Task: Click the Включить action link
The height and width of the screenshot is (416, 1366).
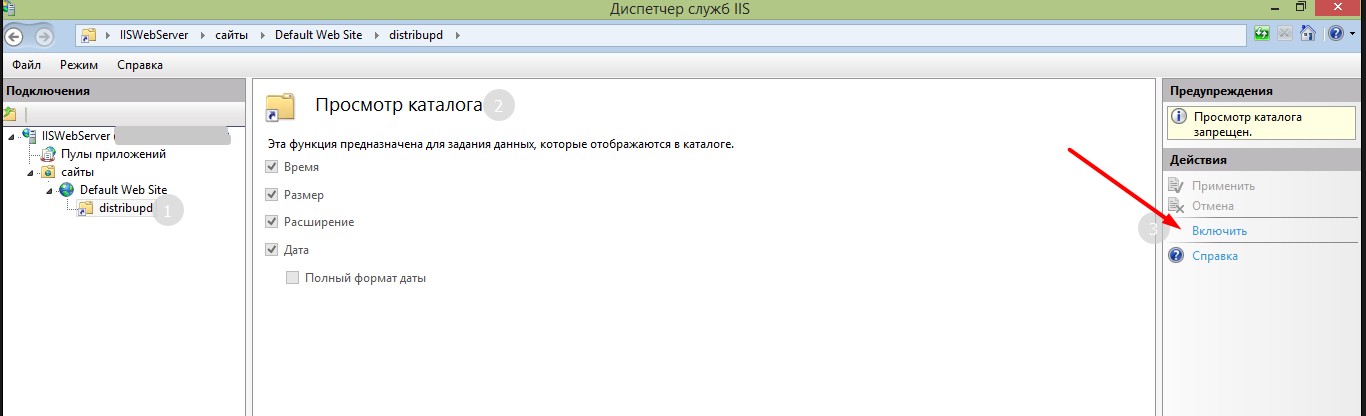Action: coord(1219,231)
